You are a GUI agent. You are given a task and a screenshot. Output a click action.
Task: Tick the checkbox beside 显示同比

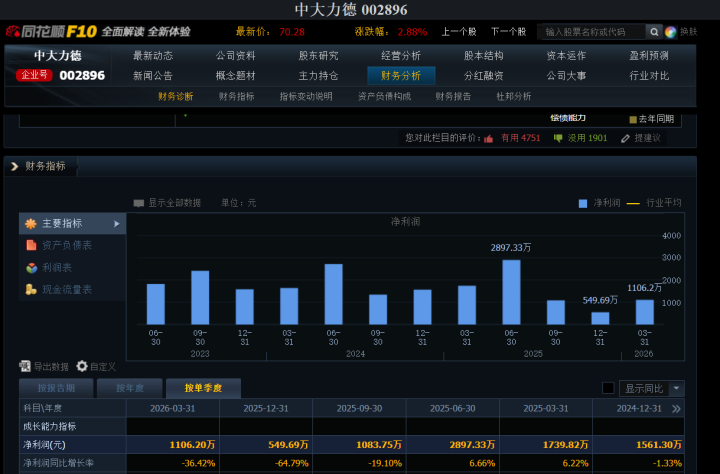pyautogui.click(x=608, y=388)
